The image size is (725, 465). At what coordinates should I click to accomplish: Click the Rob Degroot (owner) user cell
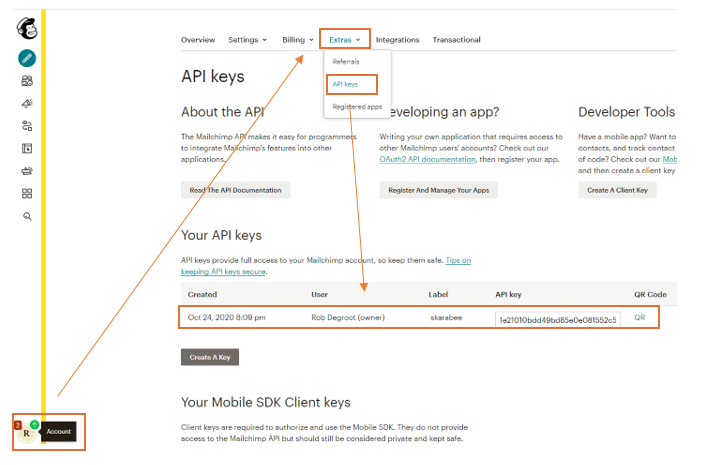pyautogui.click(x=348, y=318)
